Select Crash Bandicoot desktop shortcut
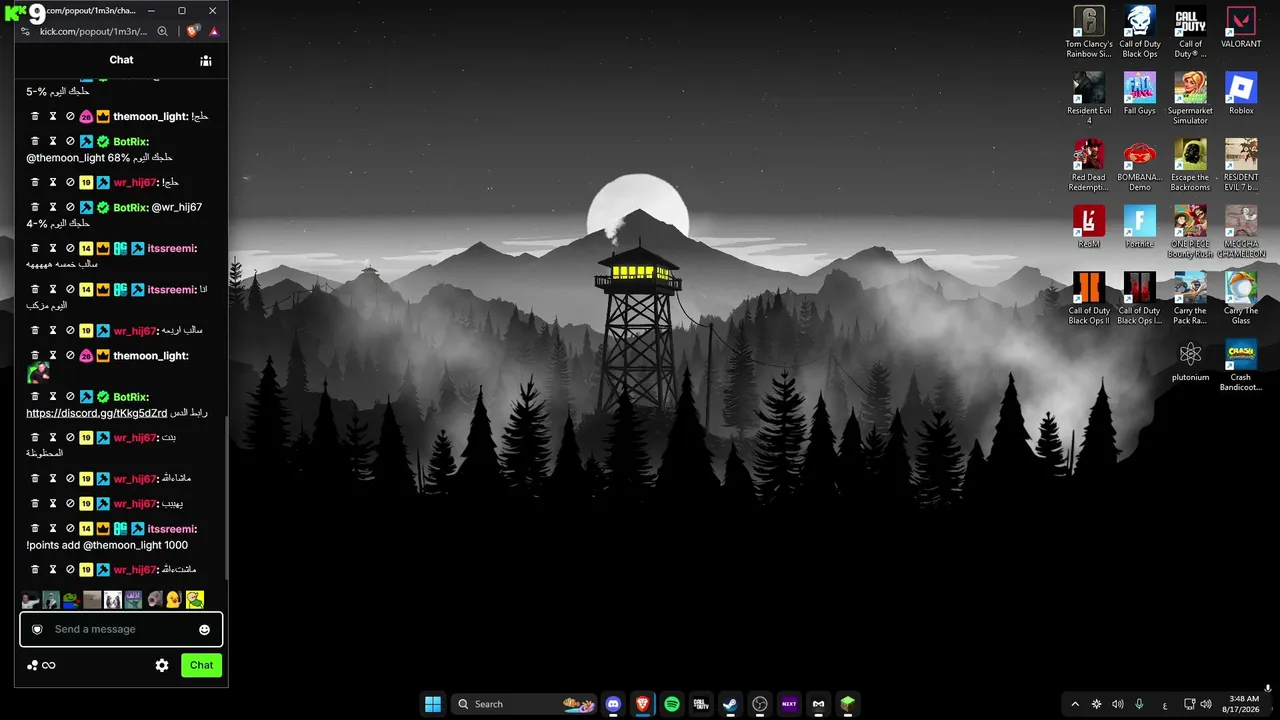Image resolution: width=1280 pixels, height=720 pixels. tap(1241, 366)
